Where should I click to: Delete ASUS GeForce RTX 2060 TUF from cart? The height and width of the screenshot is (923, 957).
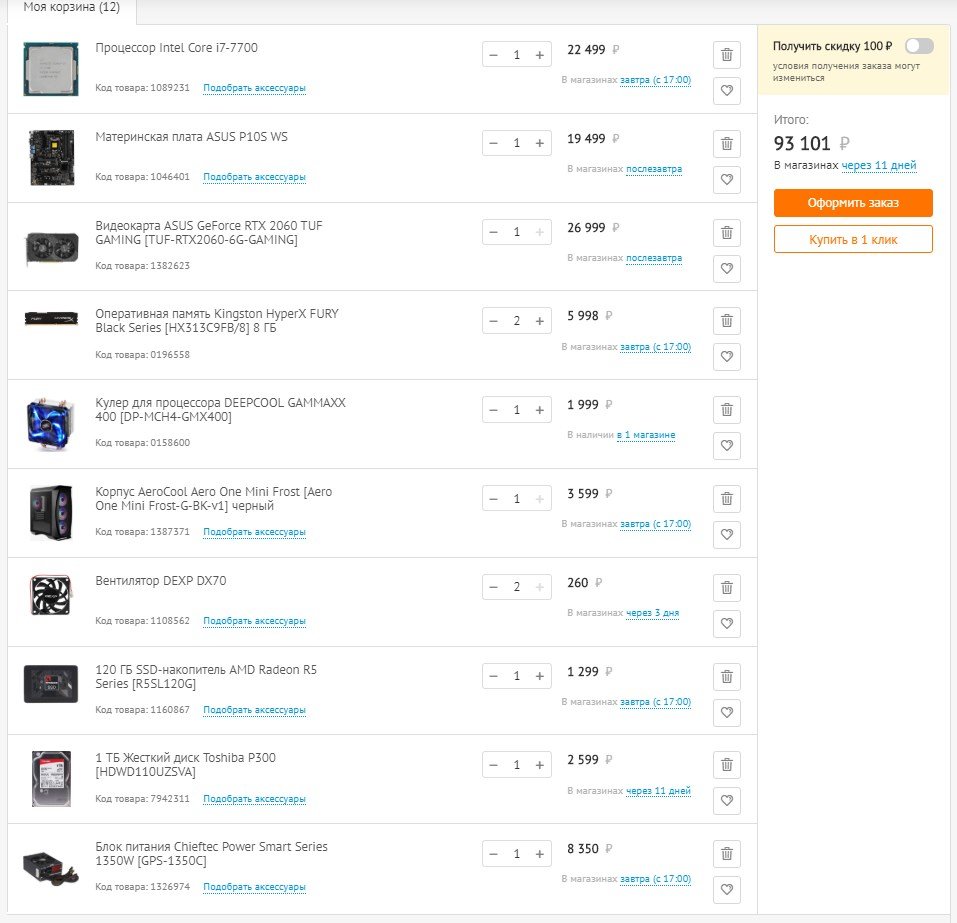click(x=726, y=233)
